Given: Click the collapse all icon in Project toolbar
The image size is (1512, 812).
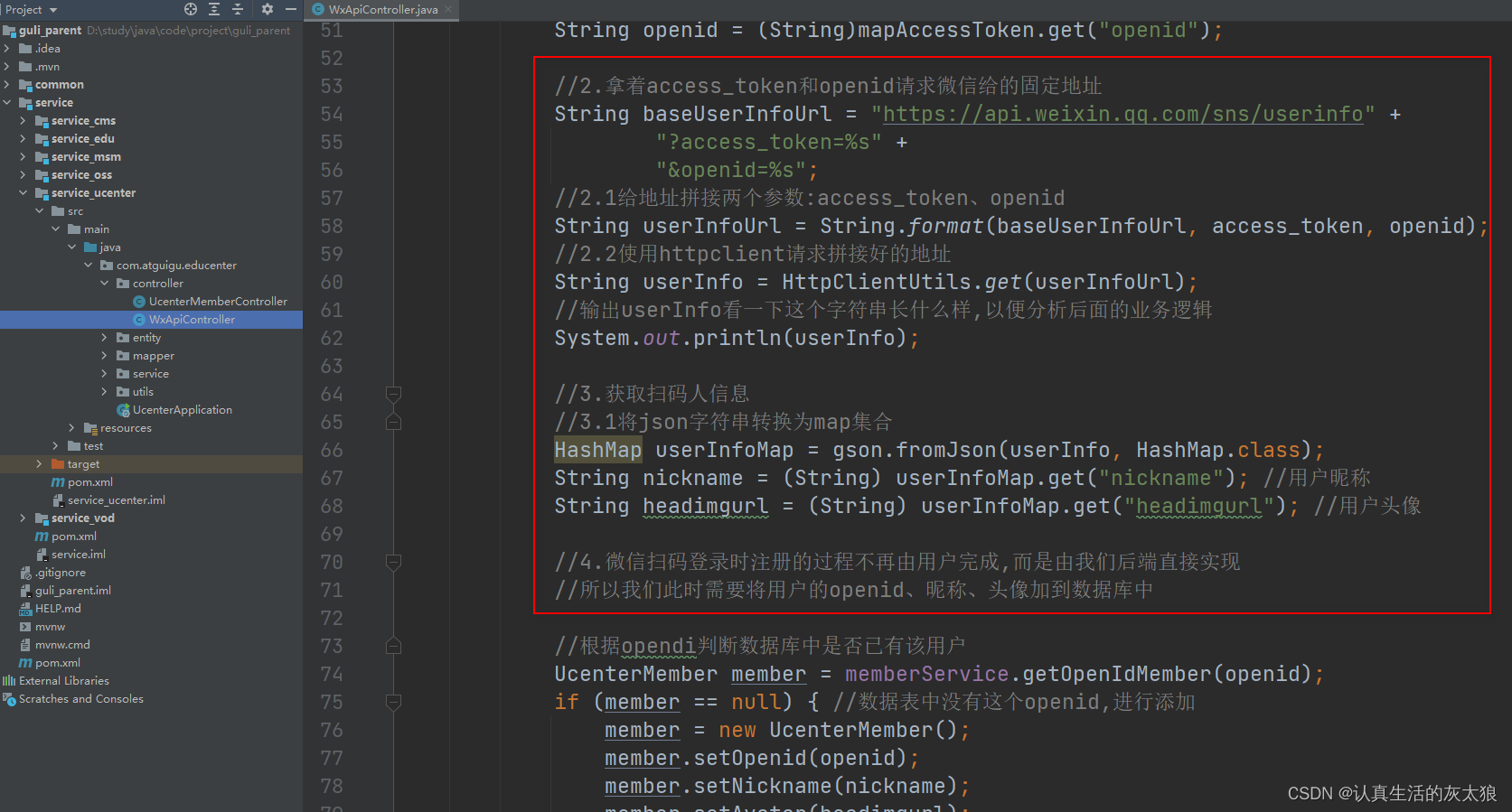Looking at the screenshot, I should click(x=238, y=9).
